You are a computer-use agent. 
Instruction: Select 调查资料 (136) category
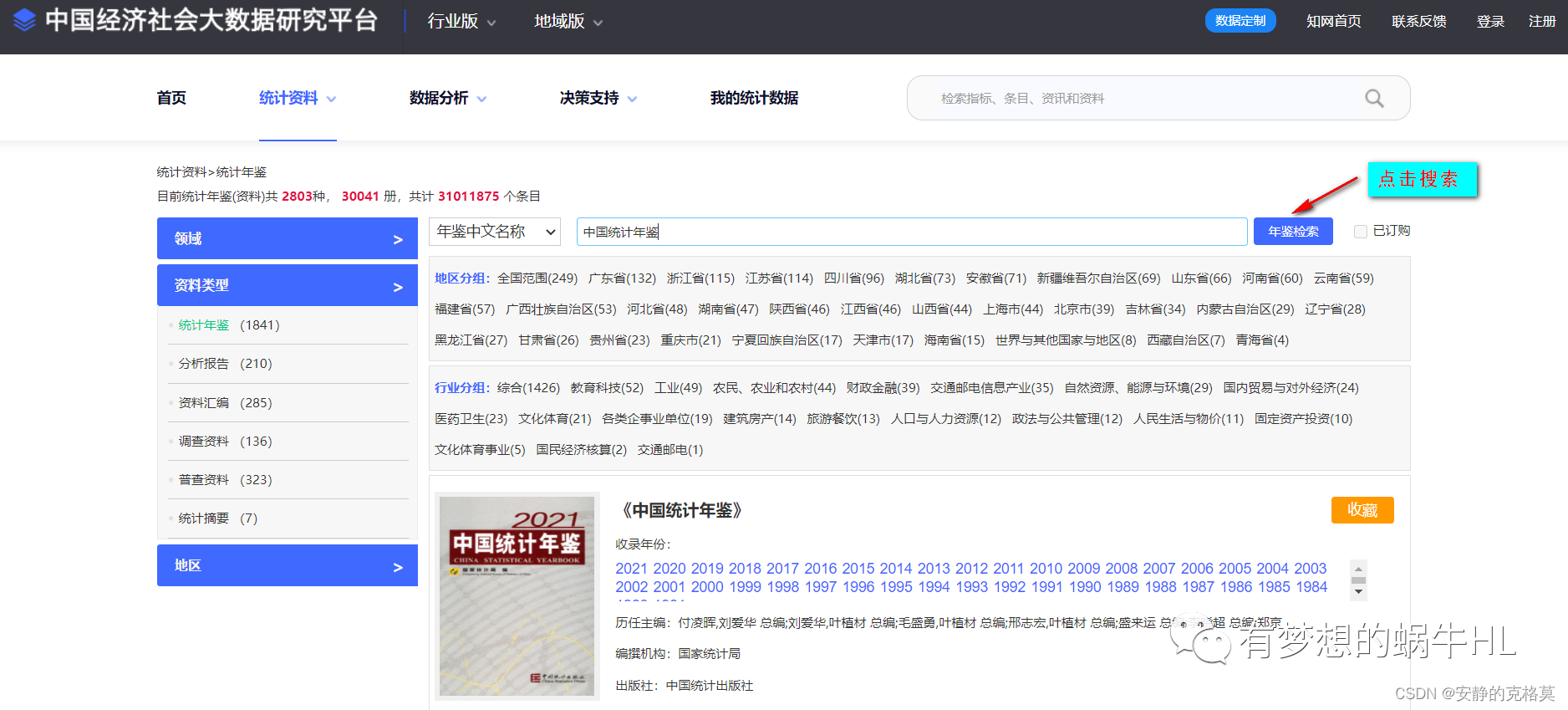[225, 442]
